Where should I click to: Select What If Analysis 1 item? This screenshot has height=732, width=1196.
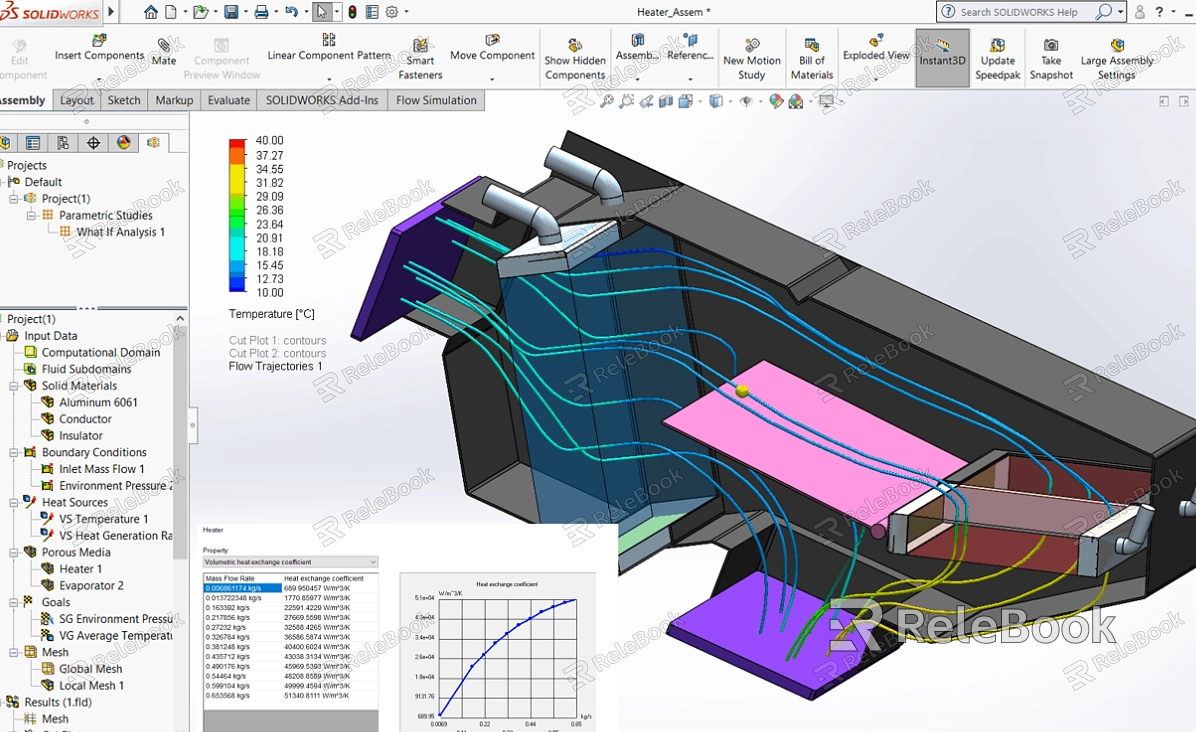click(x=120, y=232)
